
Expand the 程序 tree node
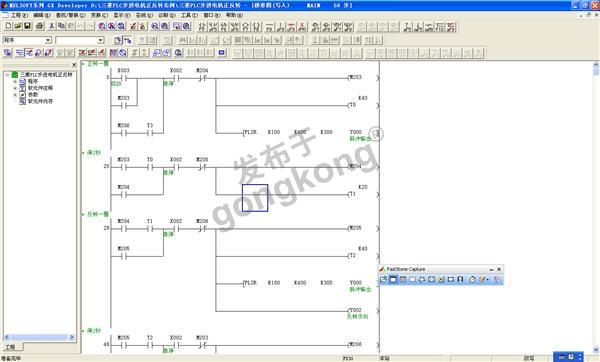pos(15,82)
